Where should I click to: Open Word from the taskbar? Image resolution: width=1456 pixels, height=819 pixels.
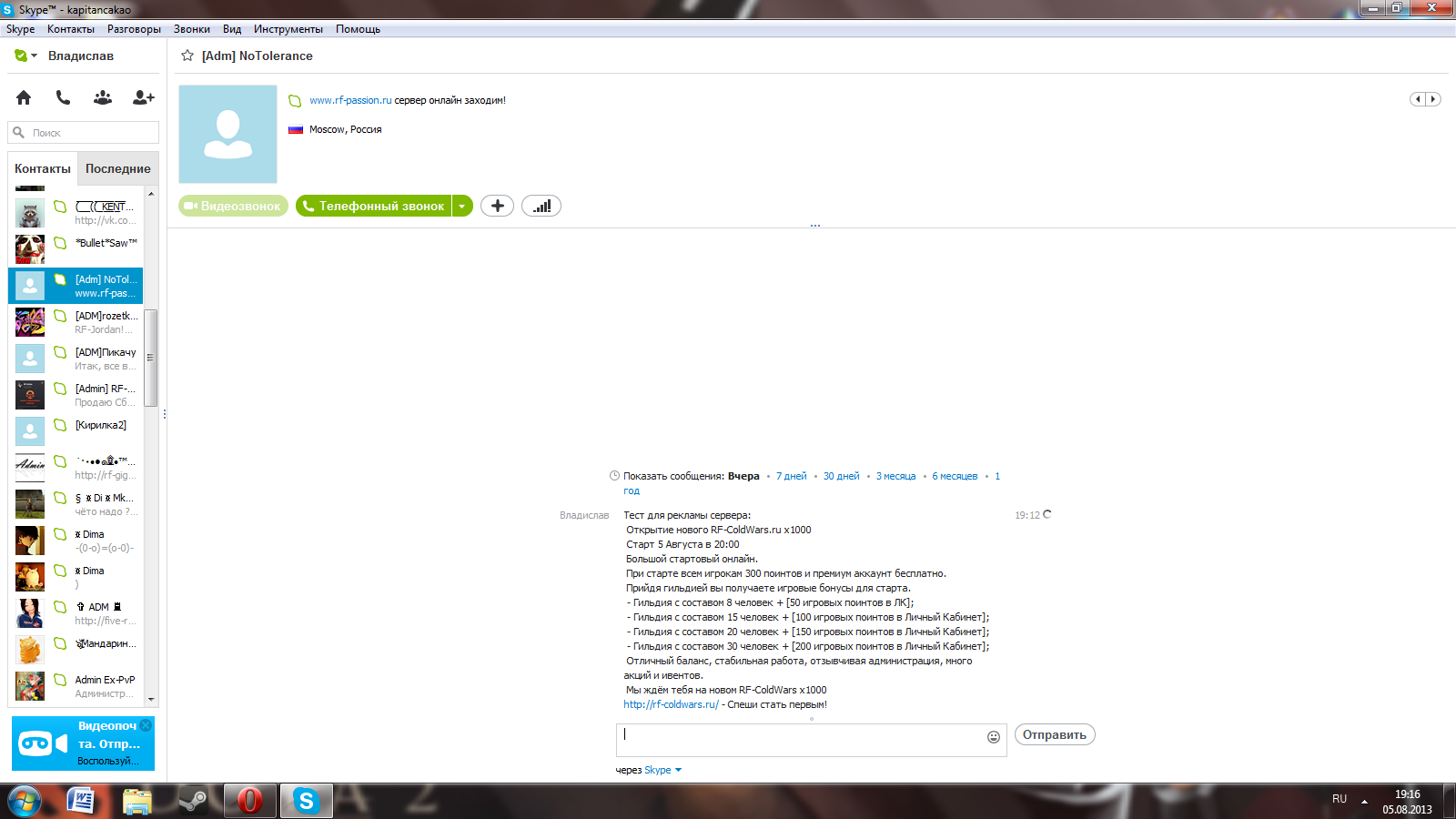pyautogui.click(x=81, y=801)
